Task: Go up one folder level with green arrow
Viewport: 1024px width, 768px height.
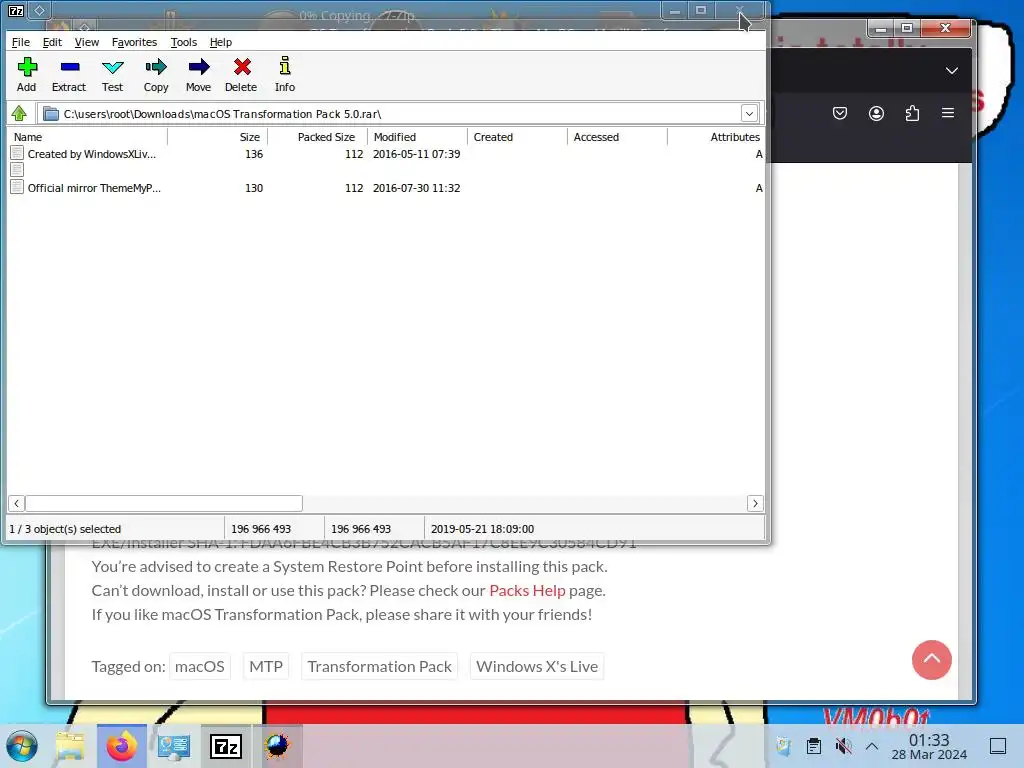Action: [19, 114]
